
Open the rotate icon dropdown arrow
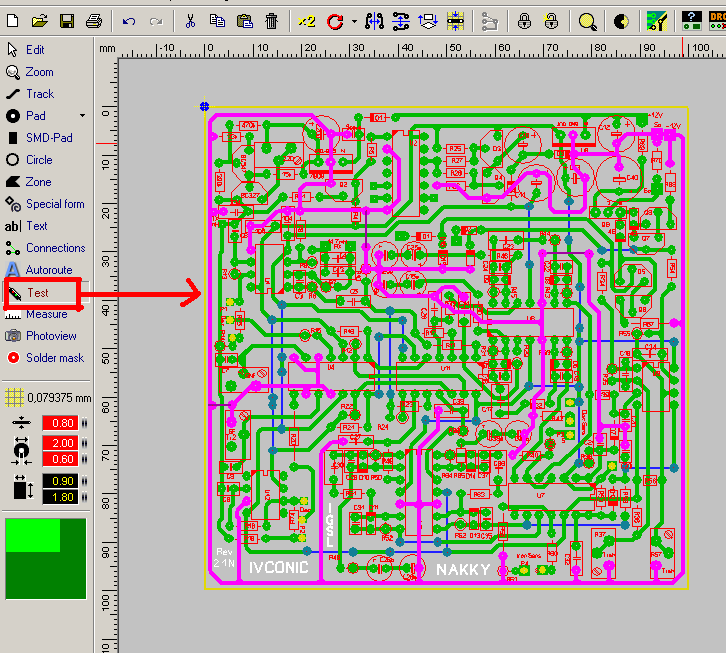[354, 21]
